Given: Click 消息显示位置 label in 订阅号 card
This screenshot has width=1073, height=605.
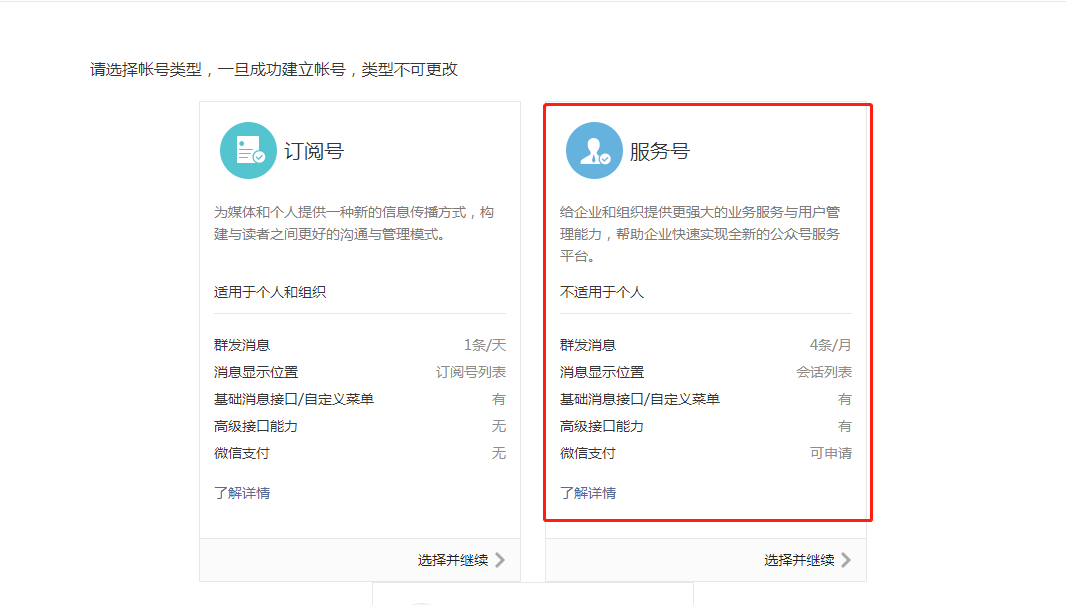Looking at the screenshot, I should [x=256, y=372].
